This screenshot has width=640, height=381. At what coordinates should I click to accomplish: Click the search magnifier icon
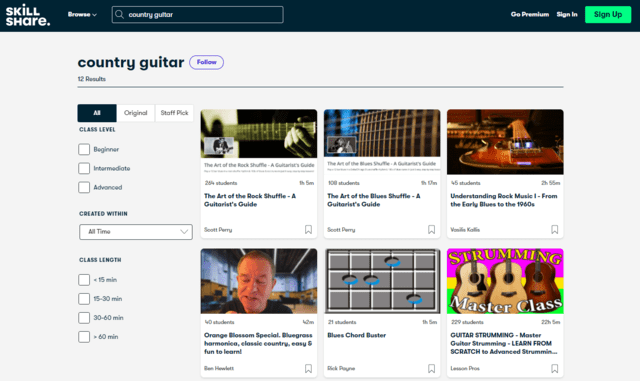(x=119, y=15)
